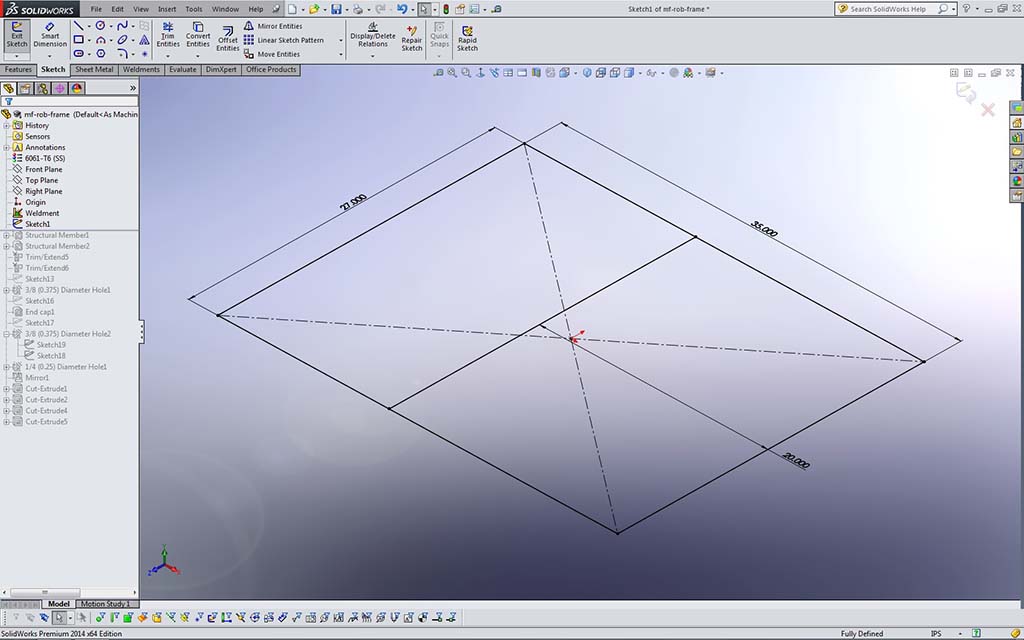
Task: Open the Insert menu
Action: click(166, 9)
